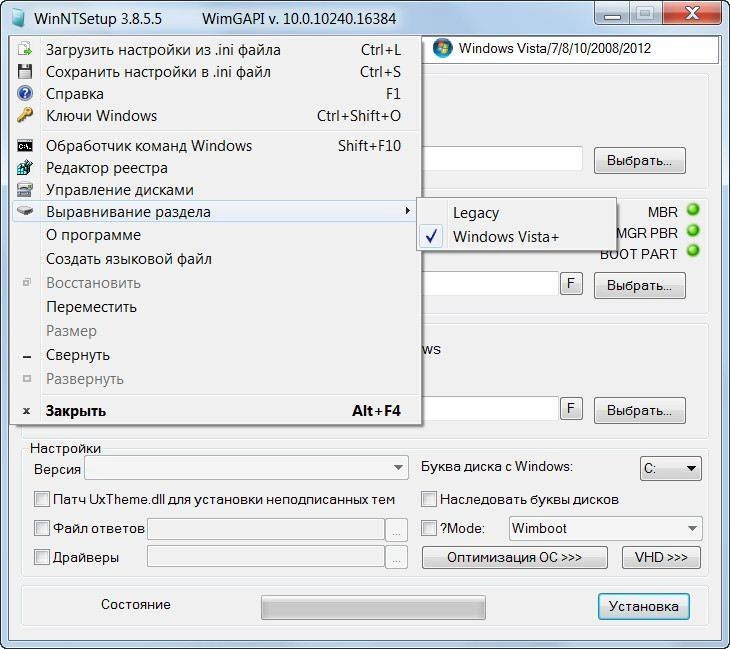The width and height of the screenshot is (730, 649).
Task: Click the Состояние progress bar
Action: coord(373,607)
